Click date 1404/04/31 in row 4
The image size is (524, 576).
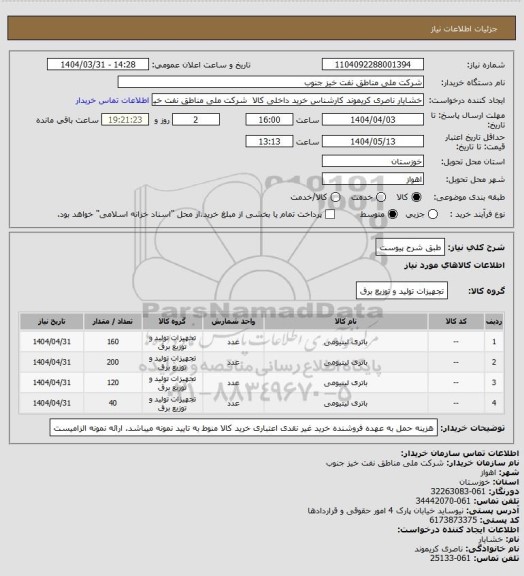pos(51,403)
